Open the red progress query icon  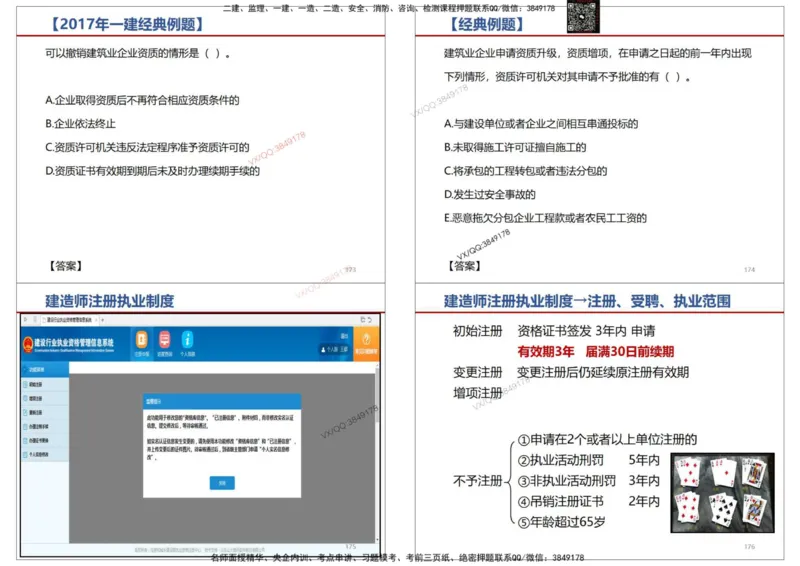(164, 341)
